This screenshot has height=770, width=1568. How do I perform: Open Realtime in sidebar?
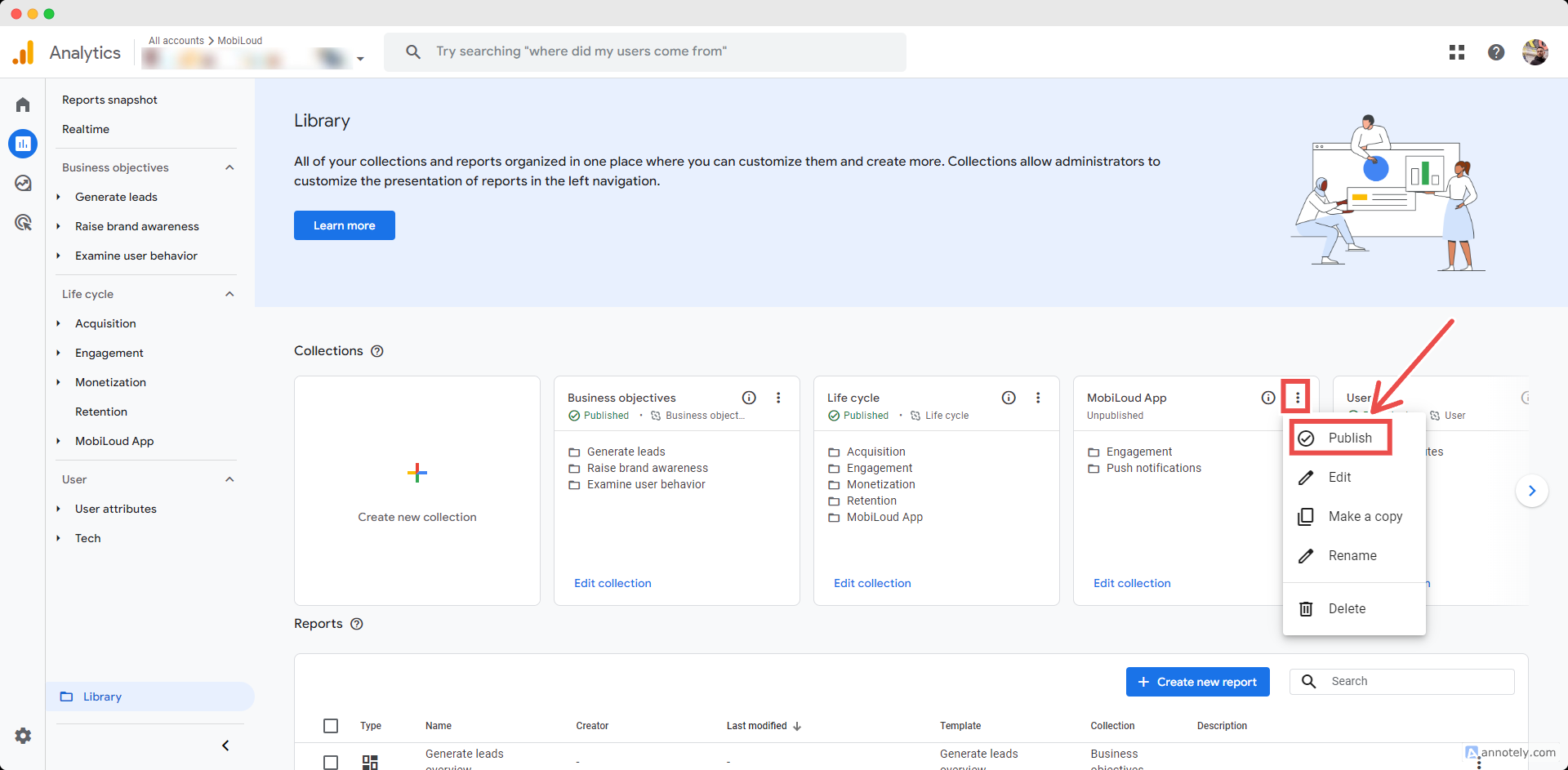tap(86, 129)
